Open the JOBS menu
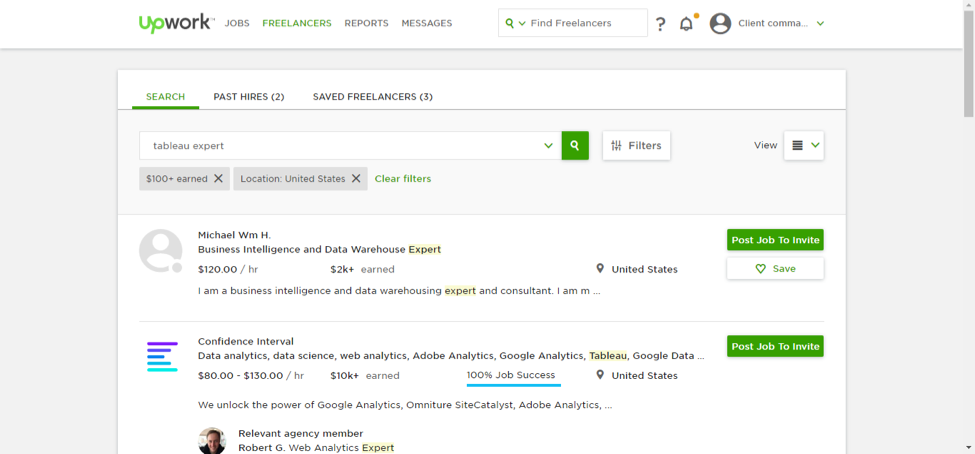This screenshot has height=454, width=975. click(237, 23)
